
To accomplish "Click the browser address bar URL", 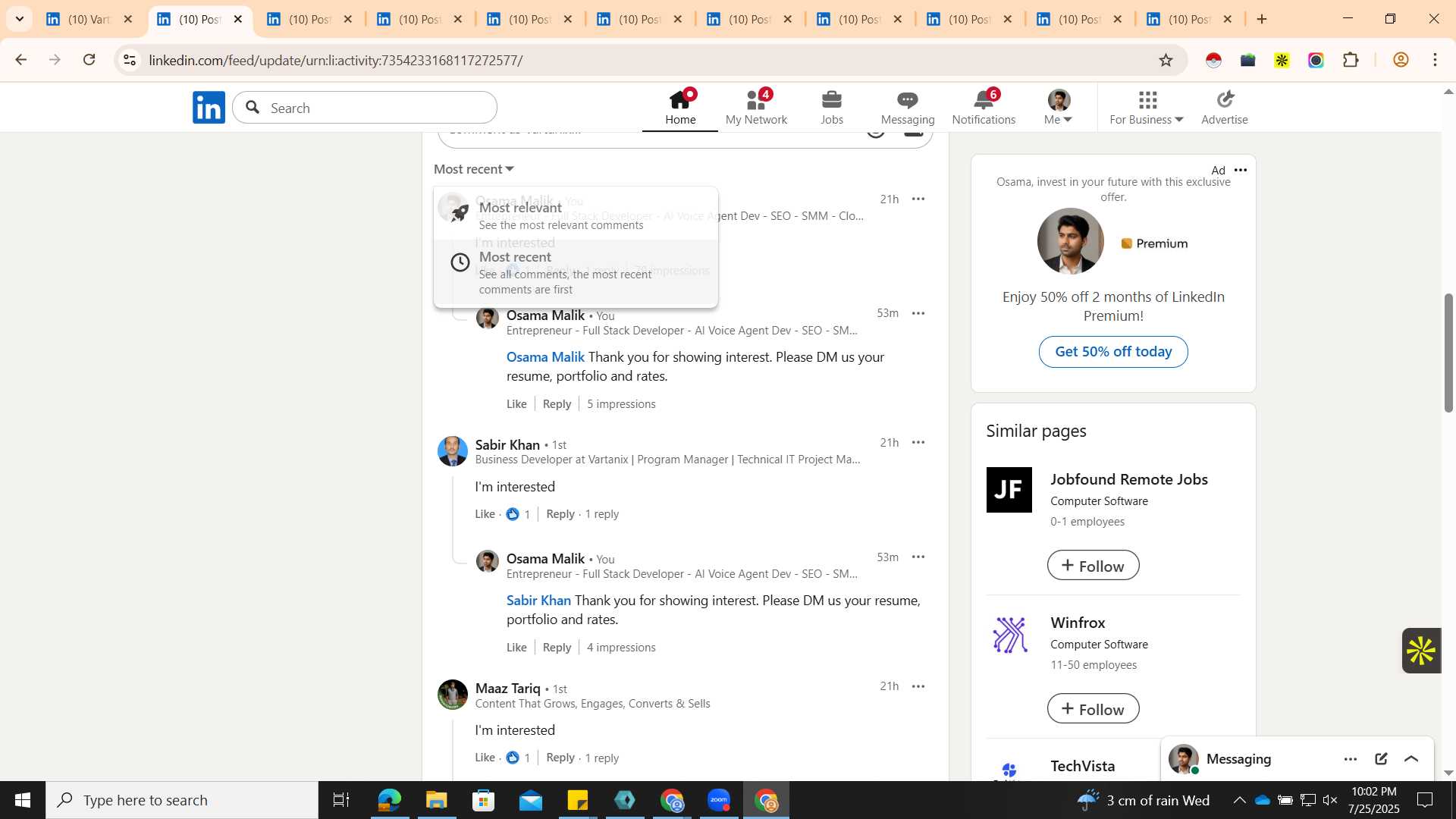I will point(335,60).
